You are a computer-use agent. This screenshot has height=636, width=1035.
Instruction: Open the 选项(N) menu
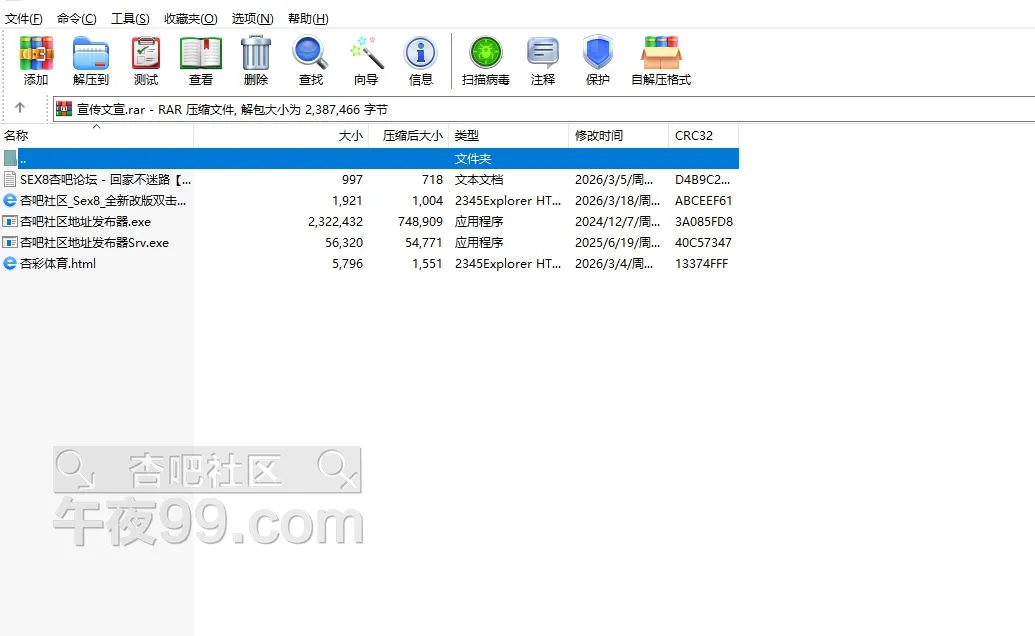pos(252,18)
